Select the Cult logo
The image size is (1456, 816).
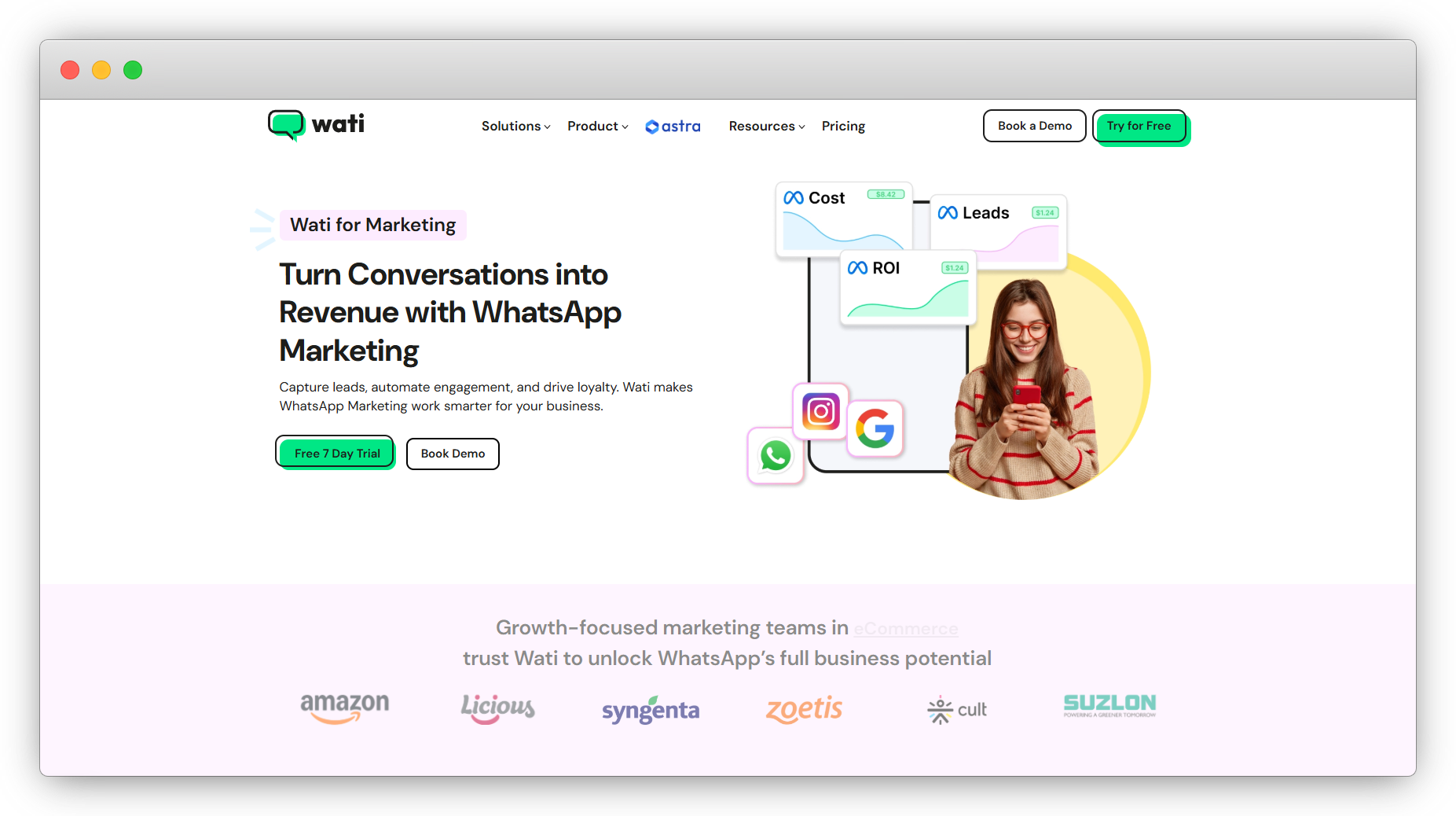pyautogui.click(x=957, y=710)
